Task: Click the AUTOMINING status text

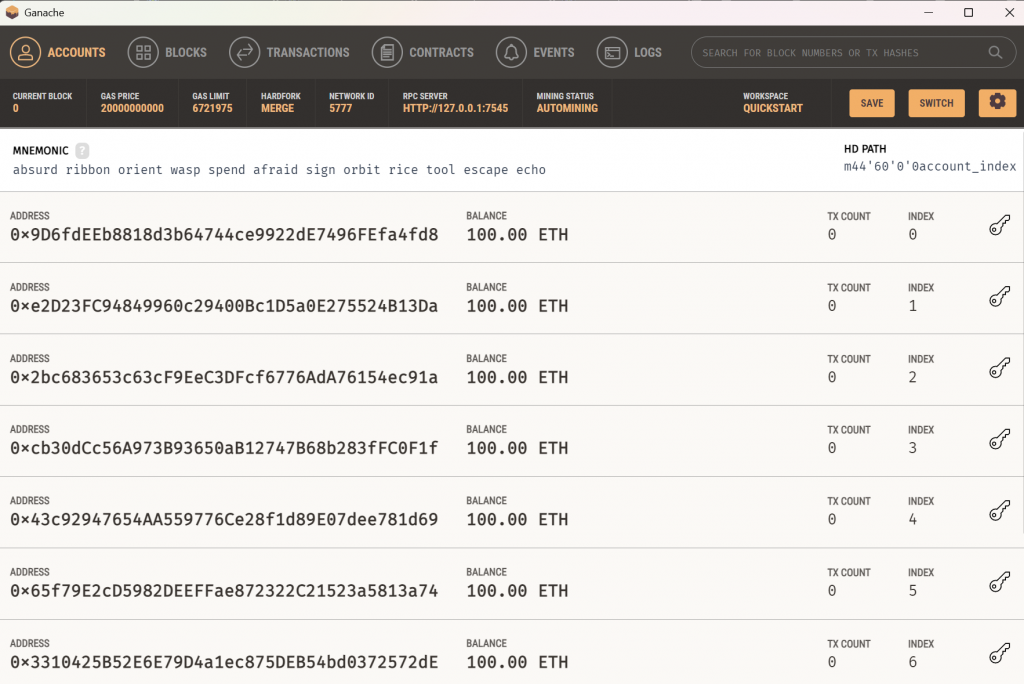Action: 567,108
